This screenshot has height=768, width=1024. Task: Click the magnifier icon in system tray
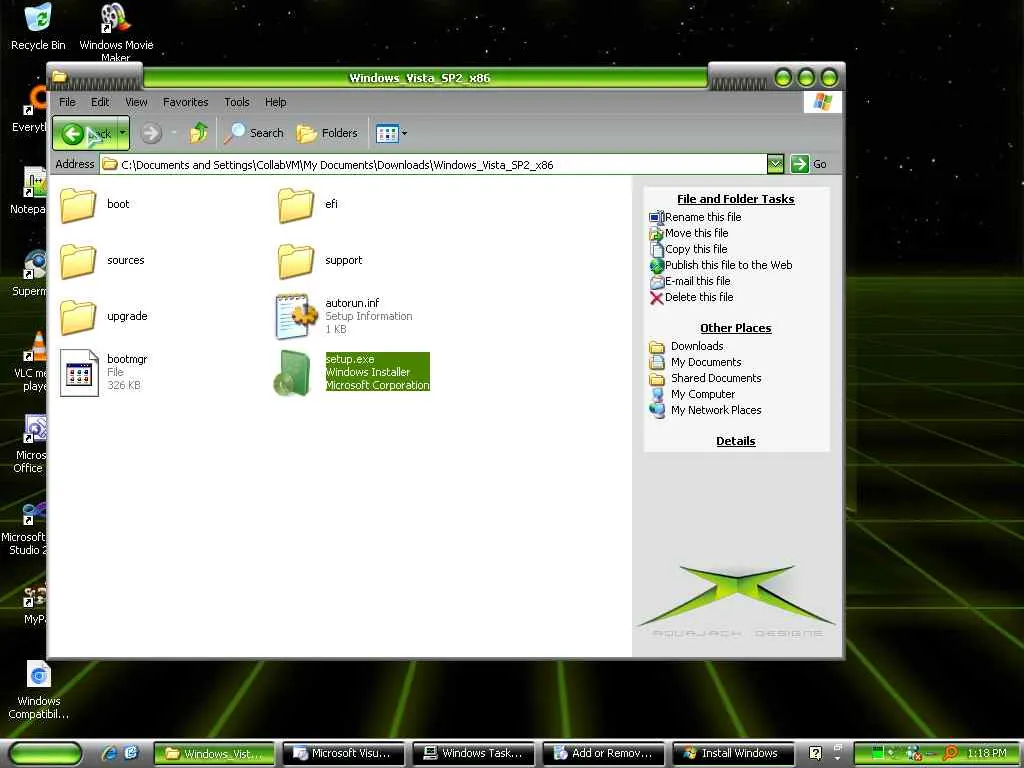coord(951,753)
